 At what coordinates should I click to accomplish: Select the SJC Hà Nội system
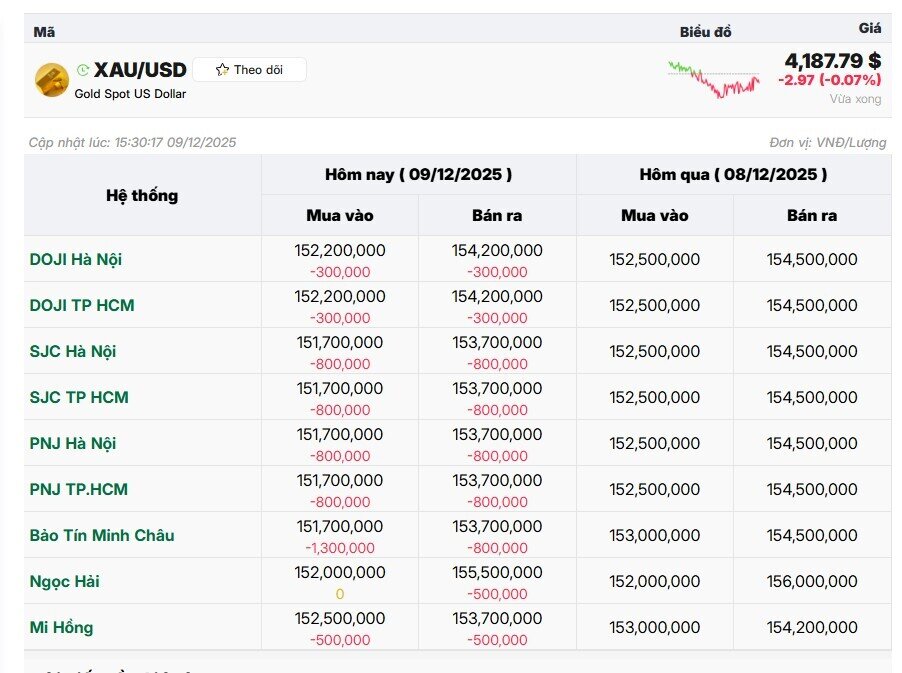coord(73,351)
